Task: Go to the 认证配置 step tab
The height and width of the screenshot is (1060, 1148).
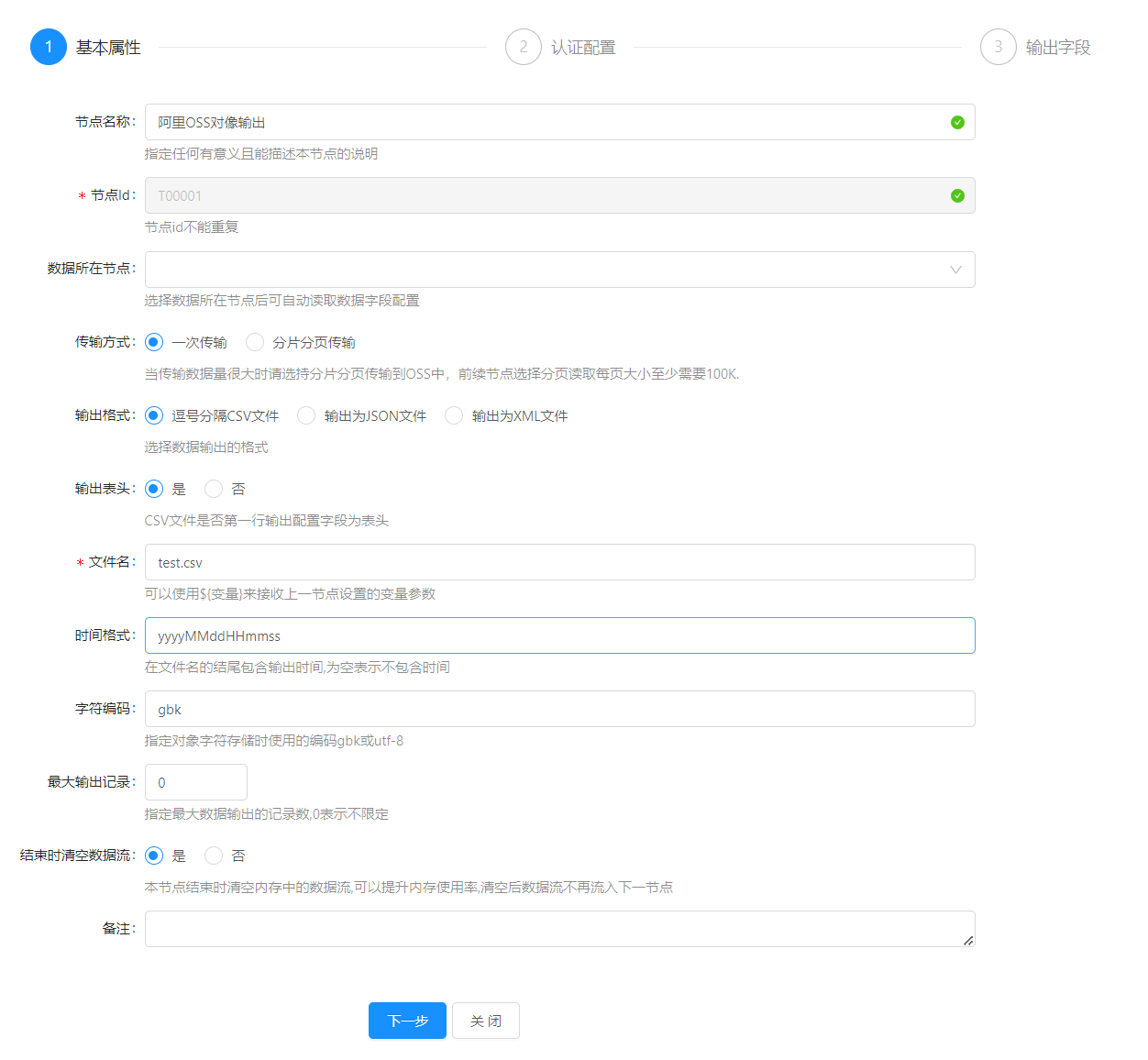Action: (583, 48)
